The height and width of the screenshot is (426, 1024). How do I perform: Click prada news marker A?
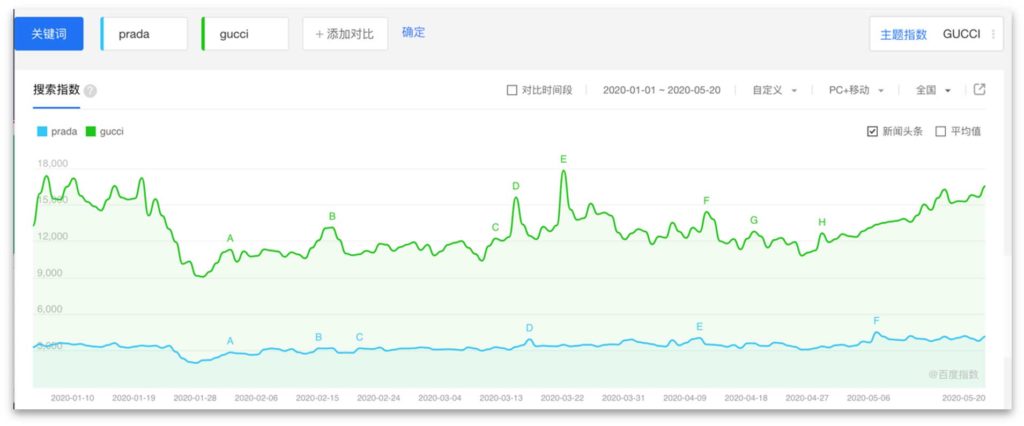point(230,340)
